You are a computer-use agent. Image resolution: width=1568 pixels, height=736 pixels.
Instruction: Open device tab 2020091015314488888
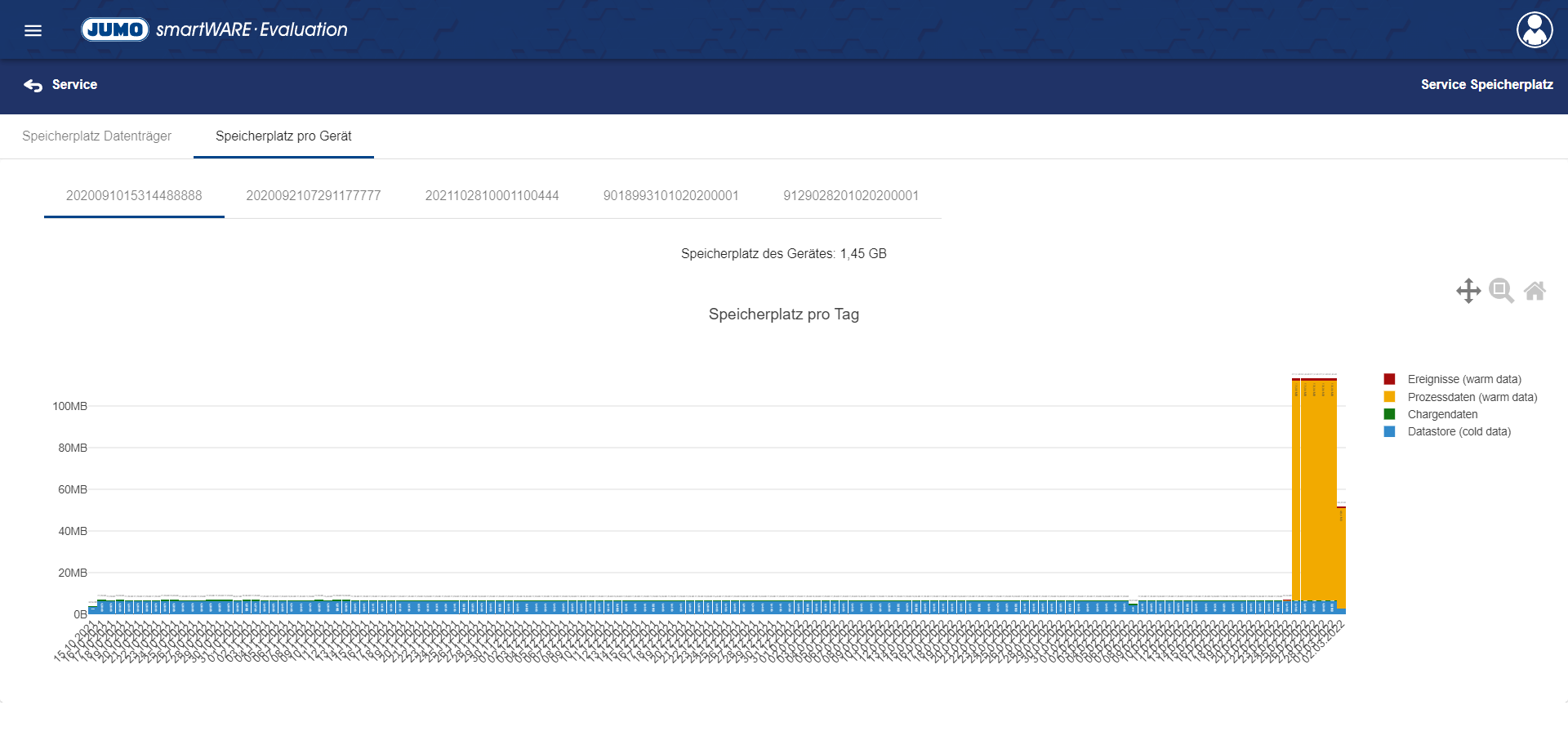coord(134,196)
